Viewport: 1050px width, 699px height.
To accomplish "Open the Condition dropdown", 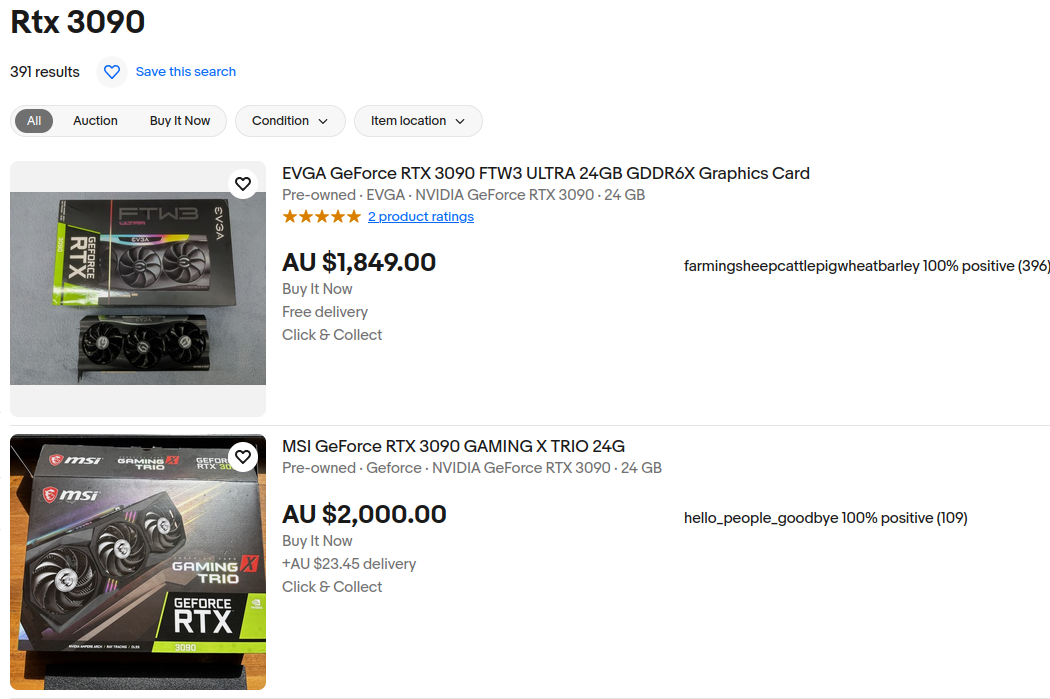I will coord(290,121).
